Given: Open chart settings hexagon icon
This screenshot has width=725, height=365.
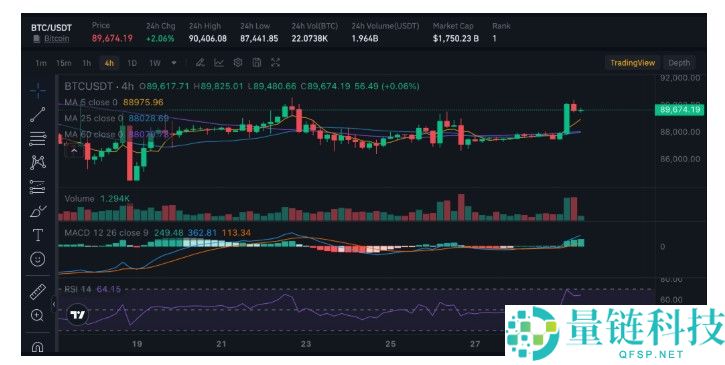Looking at the screenshot, I should point(238,63).
